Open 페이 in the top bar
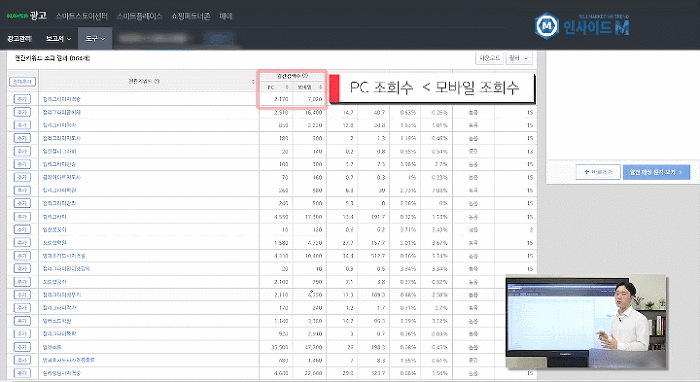This screenshot has width=700, height=382. [x=226, y=16]
